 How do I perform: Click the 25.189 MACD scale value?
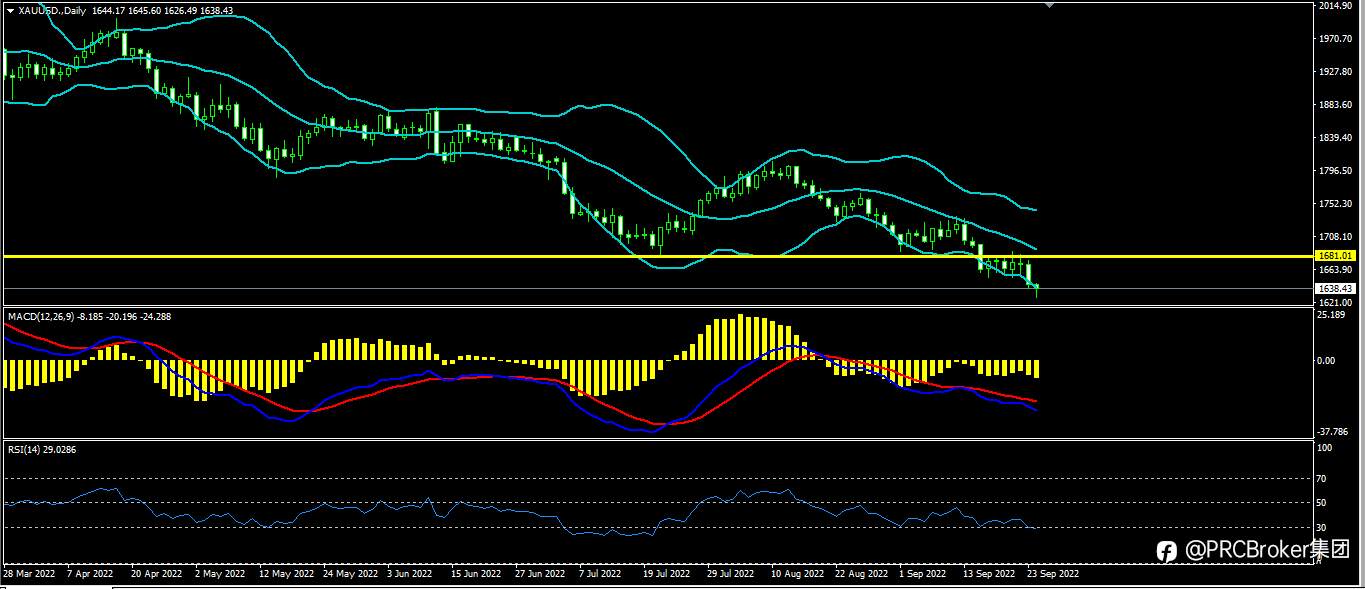1333,315
